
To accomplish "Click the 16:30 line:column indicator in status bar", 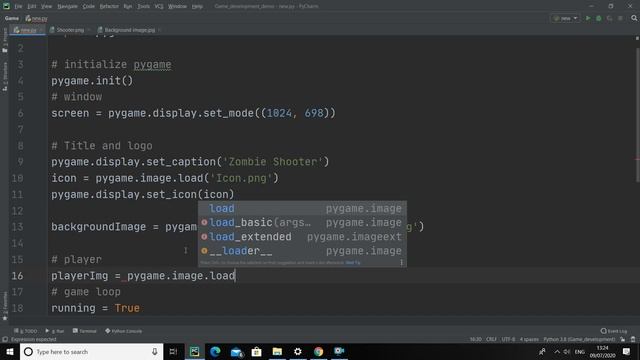I will point(476,340).
